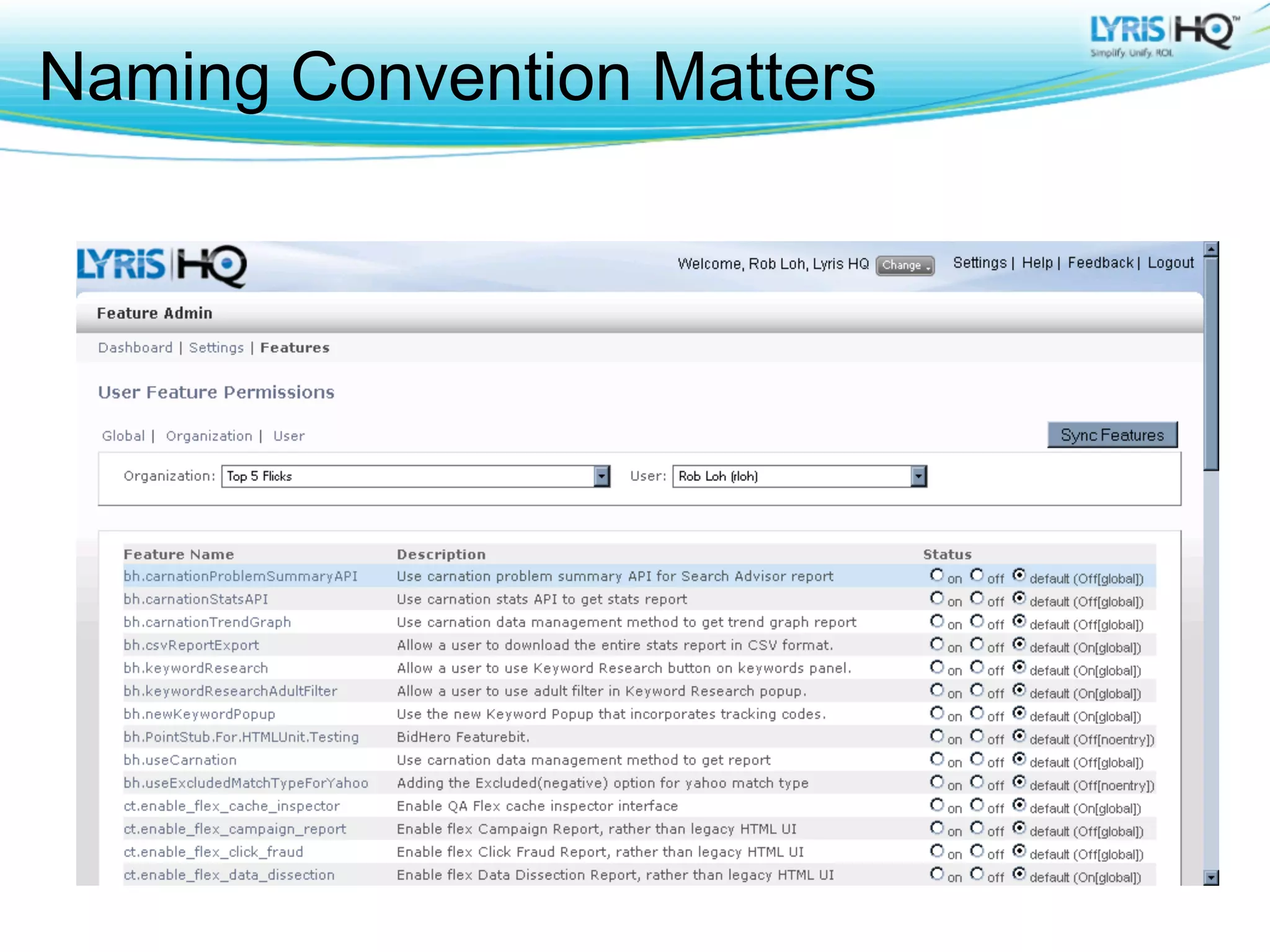Open the Global permissions link
The width and height of the screenshot is (1270, 952).
pyautogui.click(x=123, y=436)
